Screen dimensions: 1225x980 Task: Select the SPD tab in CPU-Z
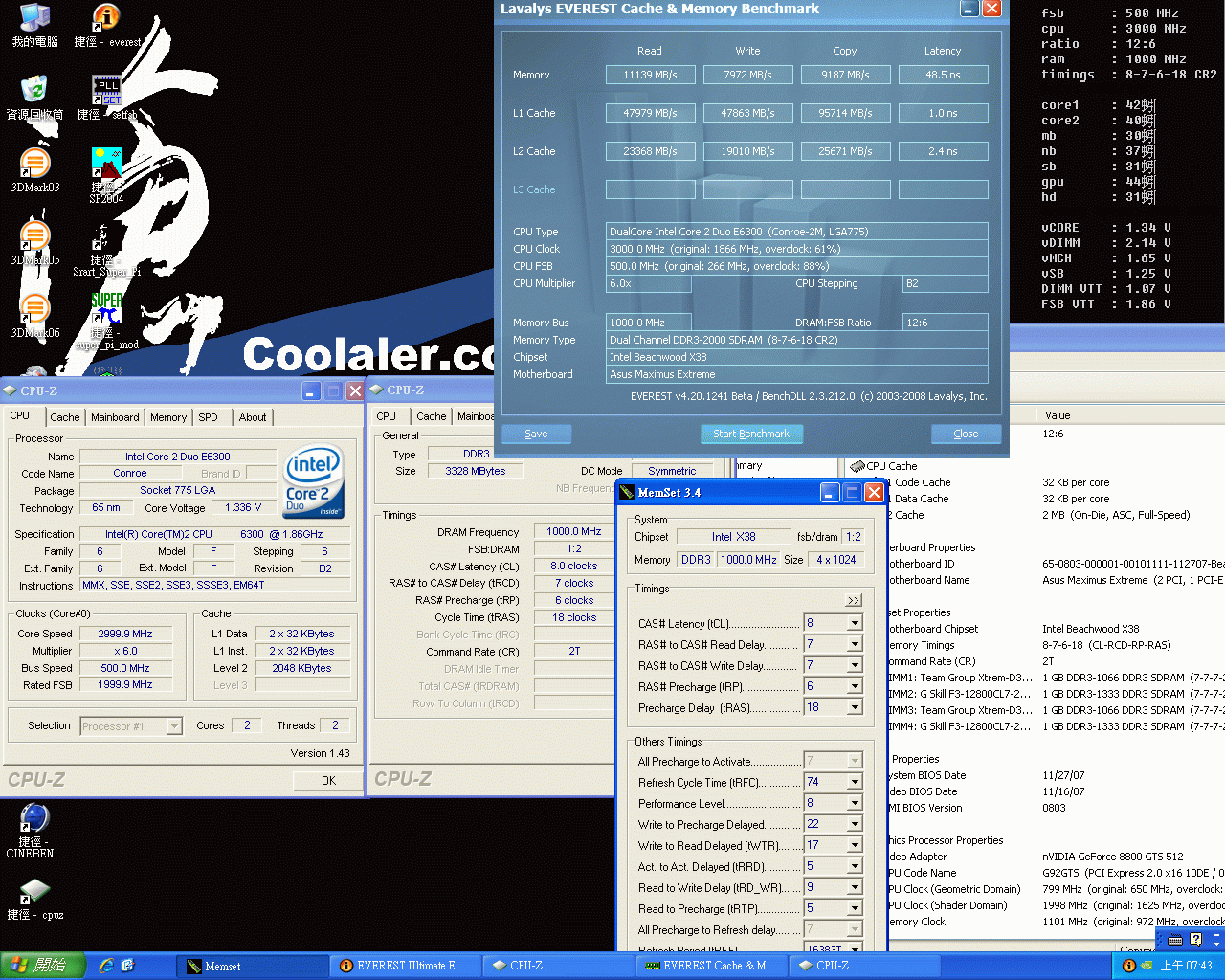[209, 417]
